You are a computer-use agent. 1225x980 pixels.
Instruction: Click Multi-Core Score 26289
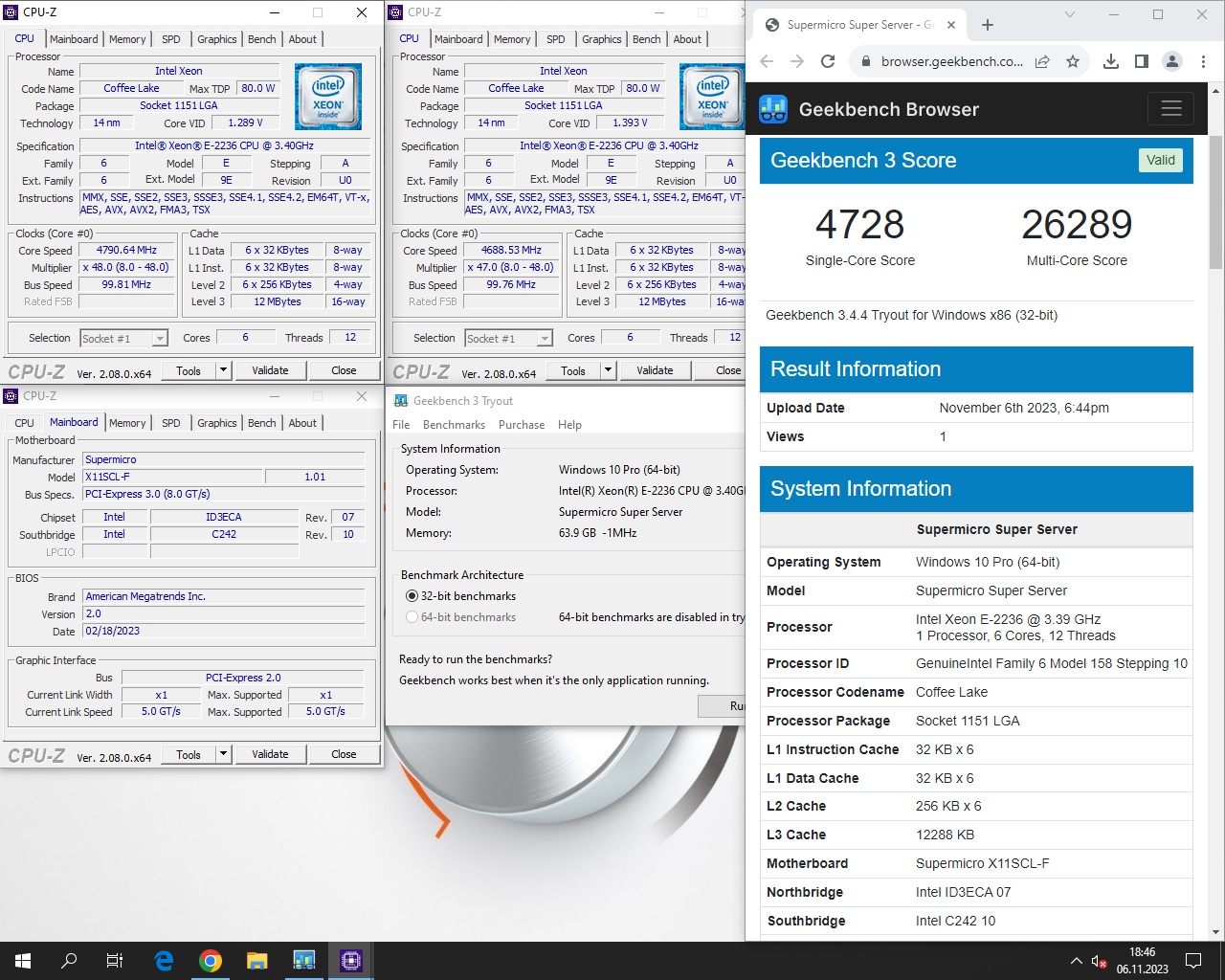pos(1077,225)
